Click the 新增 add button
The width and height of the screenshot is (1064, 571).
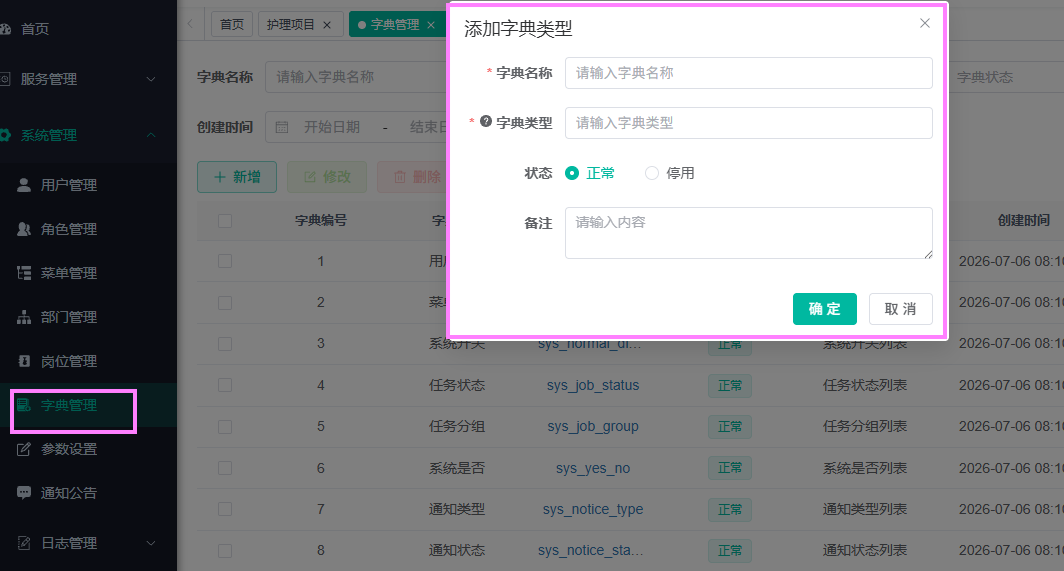[x=237, y=177]
